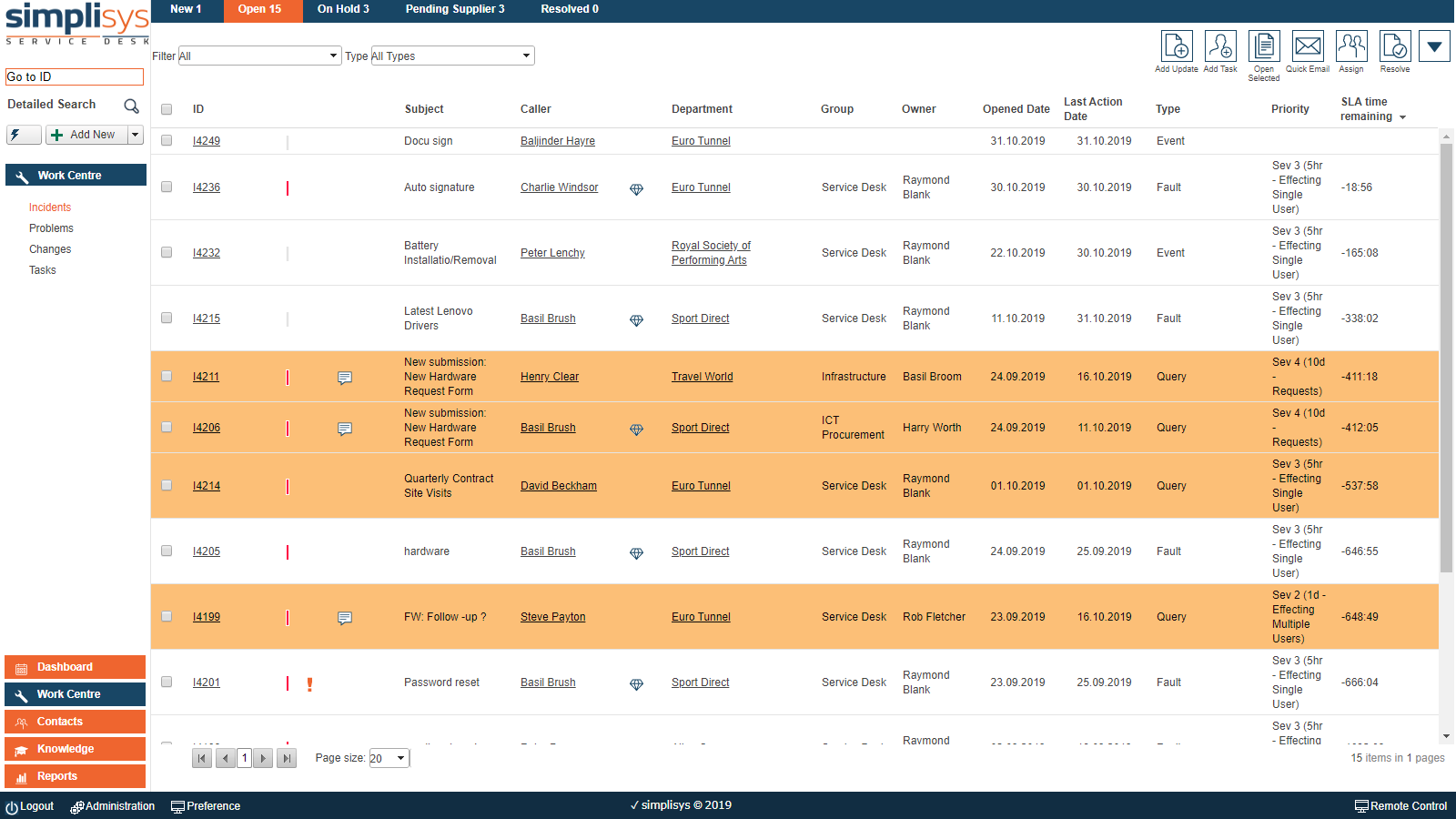Open the Page size dropdown

coord(389,758)
